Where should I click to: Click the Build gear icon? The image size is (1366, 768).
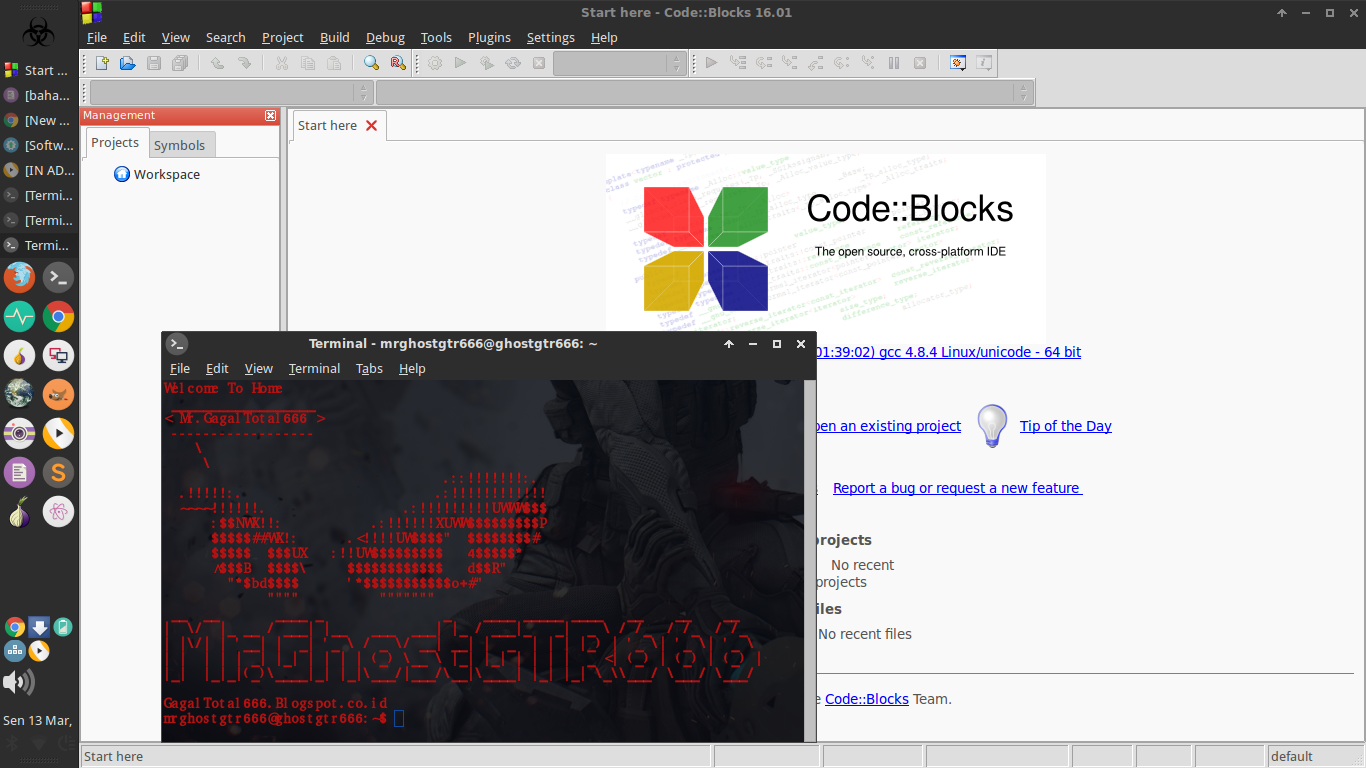tap(435, 63)
